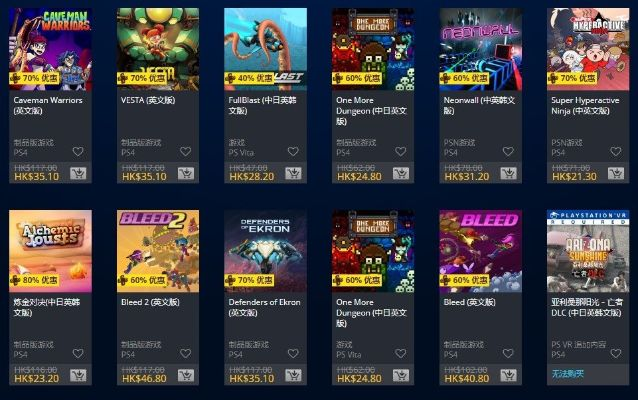The width and height of the screenshot is (638, 400).
Task: Add Neonwall to the shopping cart
Action: [508, 174]
